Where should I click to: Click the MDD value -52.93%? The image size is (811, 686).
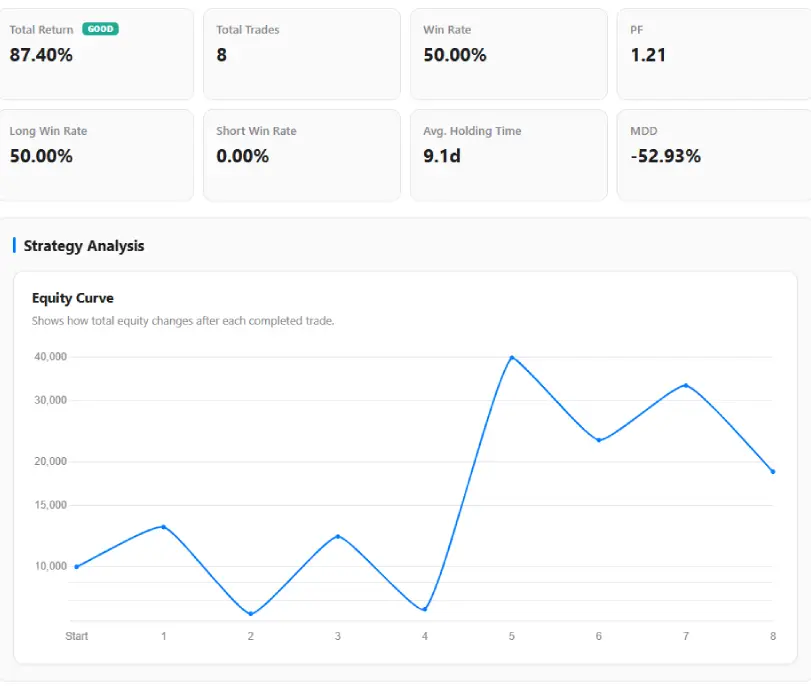(x=666, y=156)
